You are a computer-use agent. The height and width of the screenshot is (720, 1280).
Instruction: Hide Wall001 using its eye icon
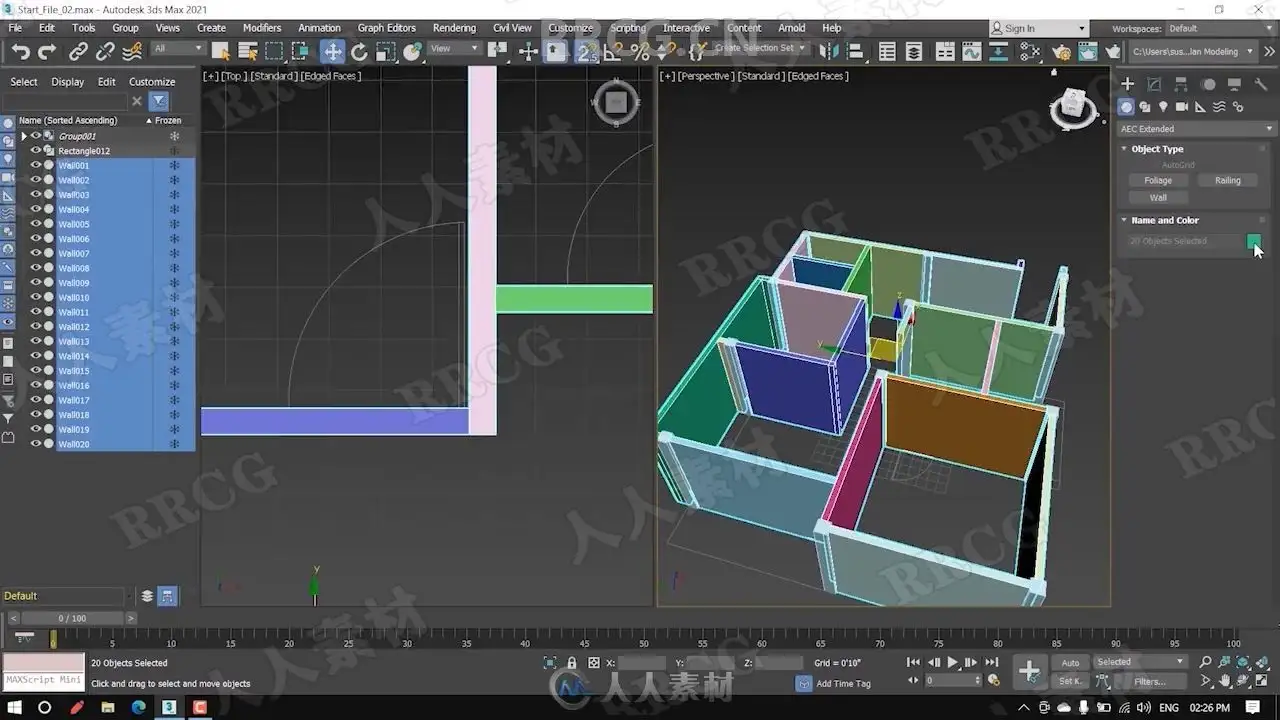click(36, 165)
